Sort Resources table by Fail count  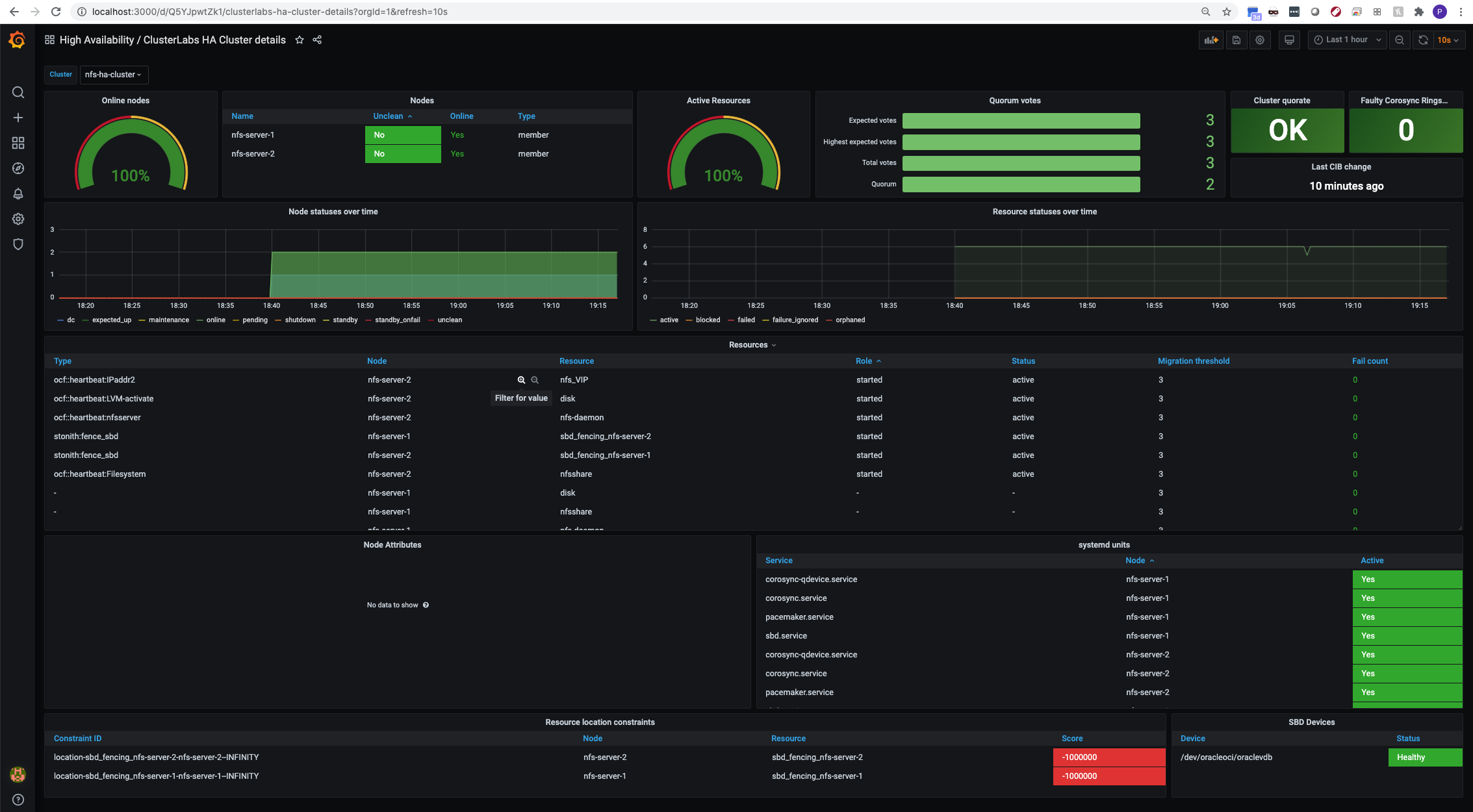coord(1370,361)
